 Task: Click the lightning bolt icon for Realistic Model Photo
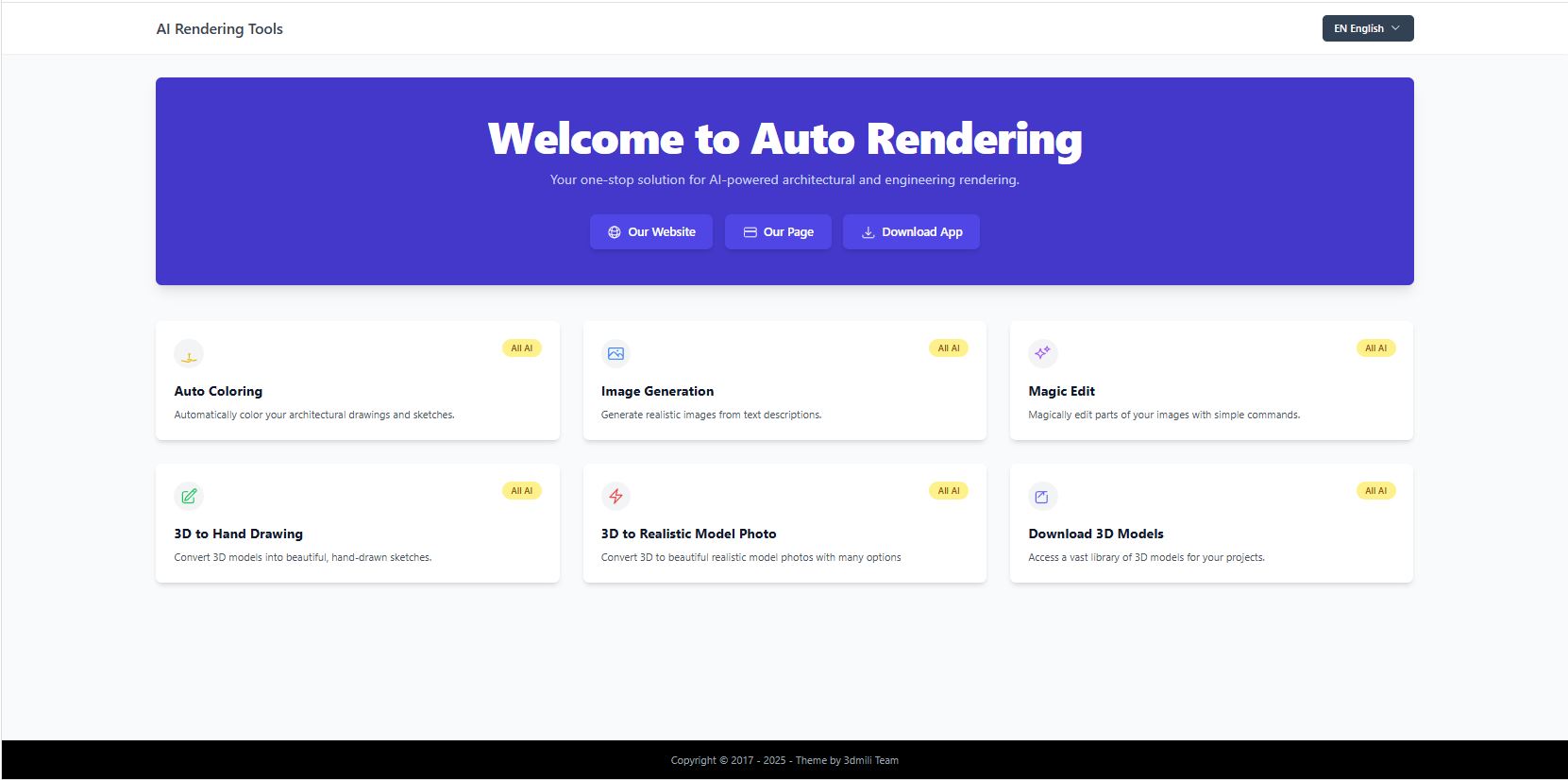click(x=615, y=497)
